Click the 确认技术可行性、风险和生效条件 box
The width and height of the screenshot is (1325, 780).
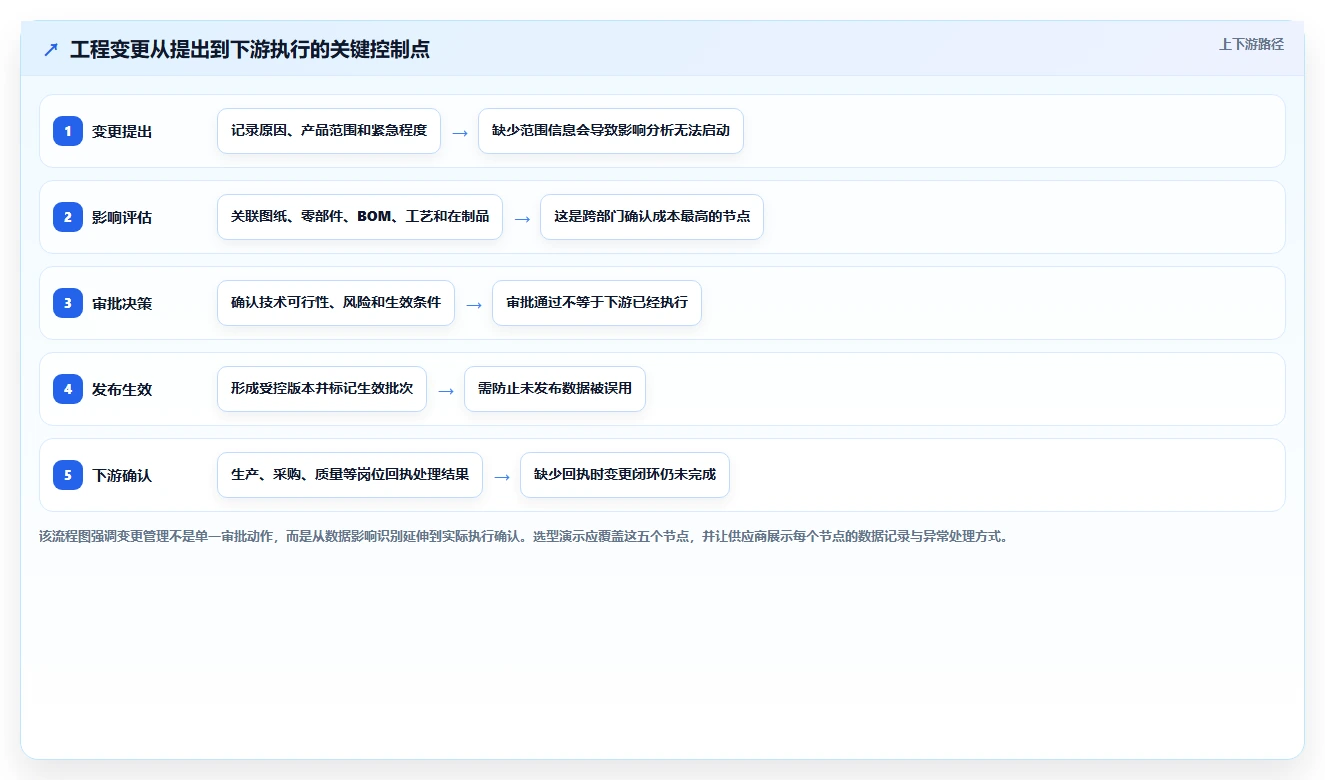coord(336,303)
